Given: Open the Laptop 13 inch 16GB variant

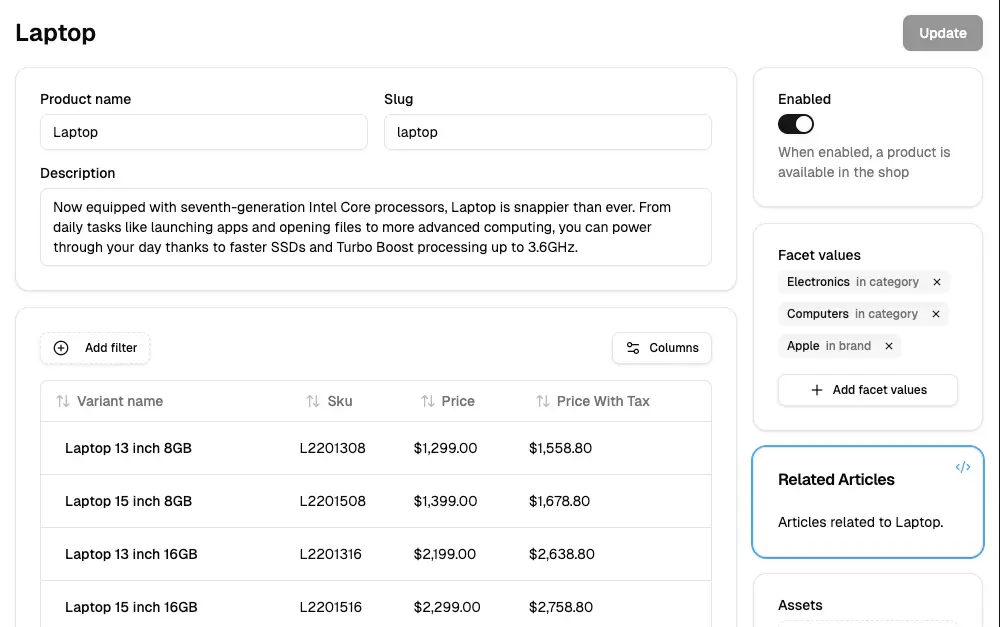Looking at the screenshot, I should pos(131,554).
